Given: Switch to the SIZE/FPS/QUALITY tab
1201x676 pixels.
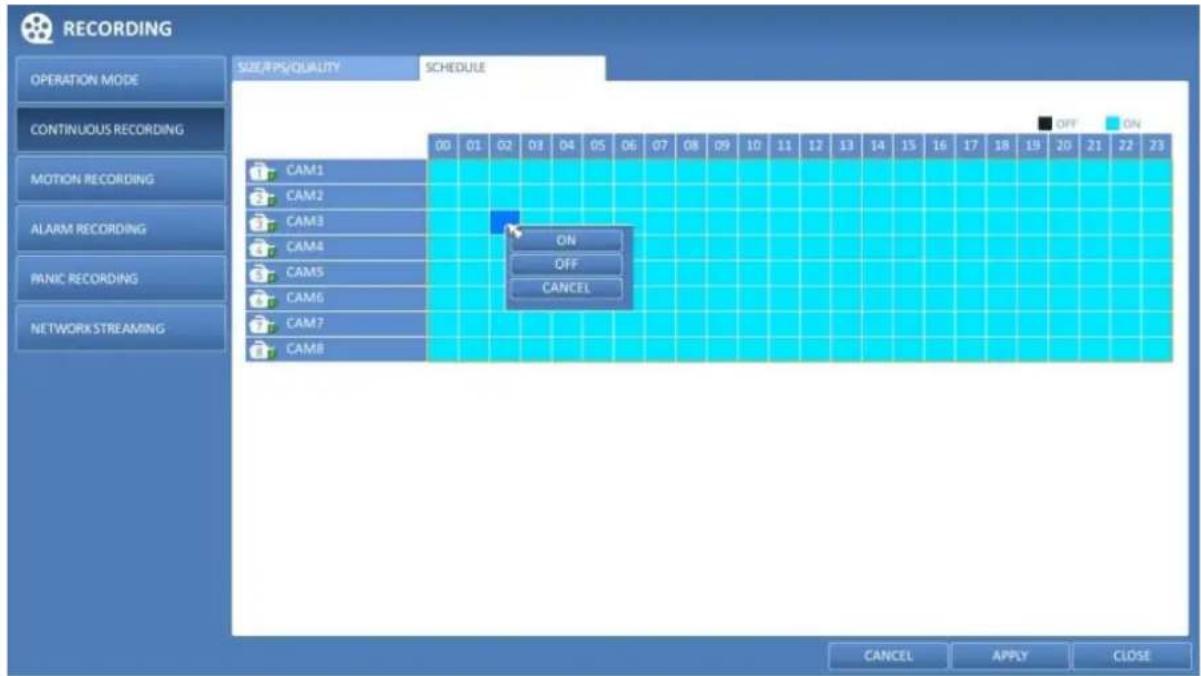Looking at the screenshot, I should 324,68.
